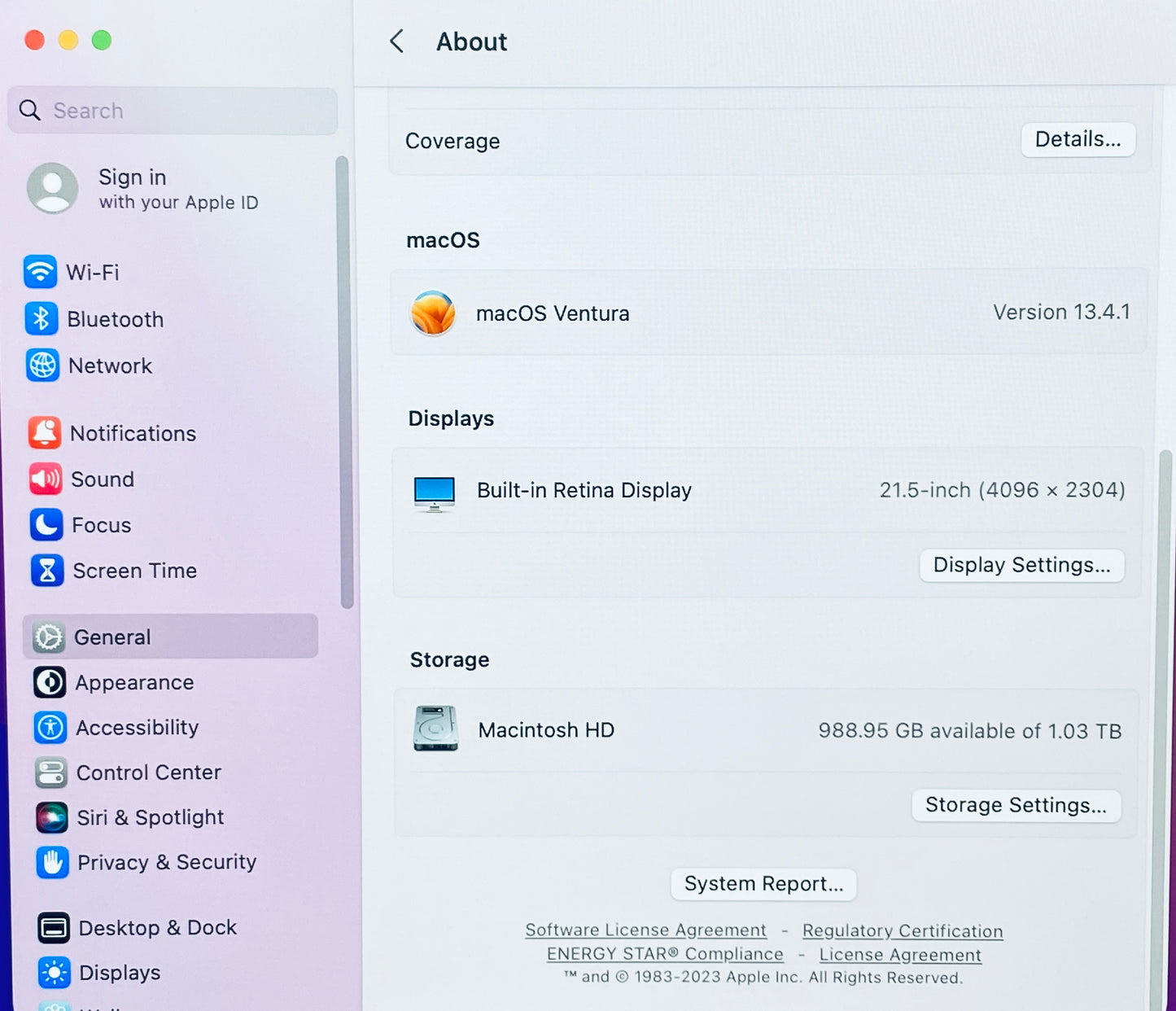This screenshot has width=1176, height=1011.
Task: Click the Coverage label text
Action: coord(452,141)
